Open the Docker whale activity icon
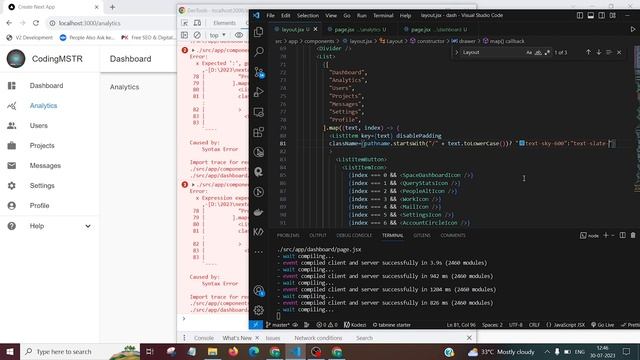Image resolution: width=640 pixels, height=360 pixels. tap(258, 212)
